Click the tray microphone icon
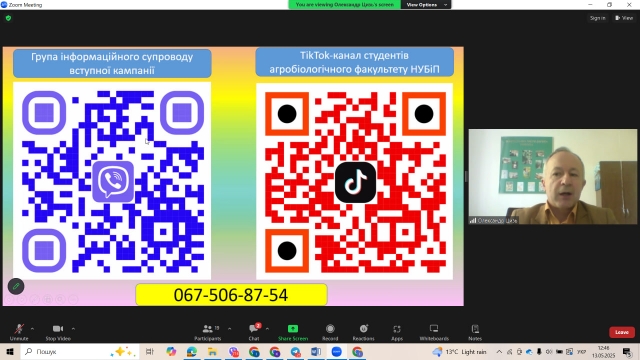Viewport: 640px width, 360px height. coord(539,351)
